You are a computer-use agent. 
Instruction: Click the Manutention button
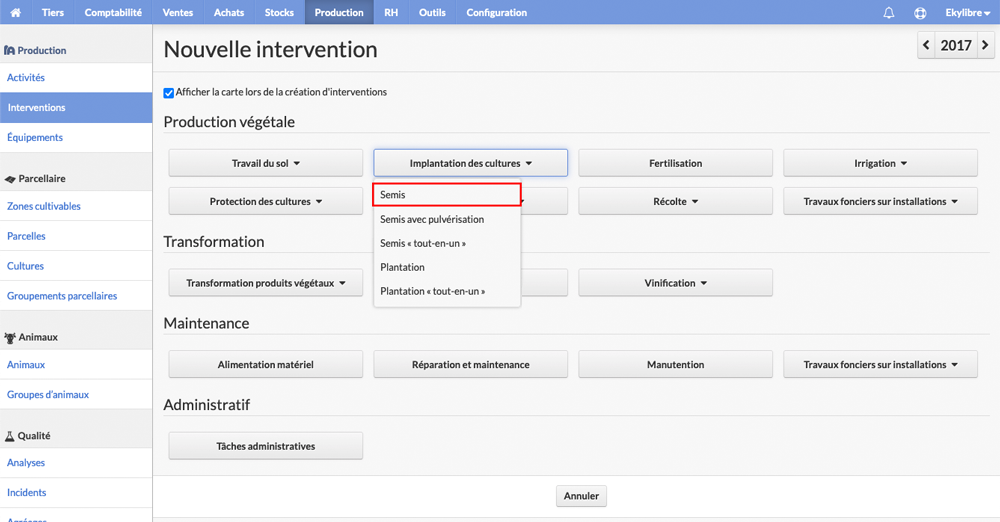click(x=675, y=364)
